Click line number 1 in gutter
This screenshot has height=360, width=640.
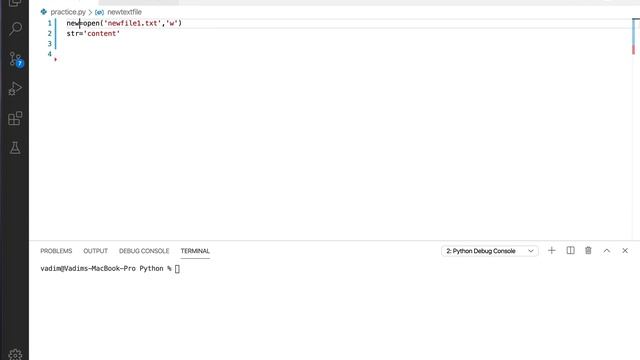(x=49, y=23)
